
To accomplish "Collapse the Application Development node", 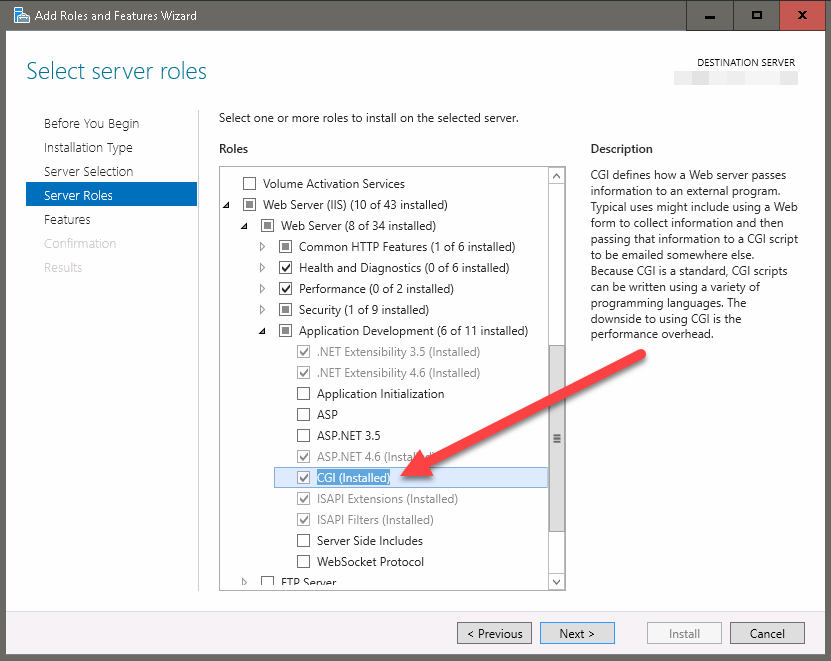I will pos(263,331).
